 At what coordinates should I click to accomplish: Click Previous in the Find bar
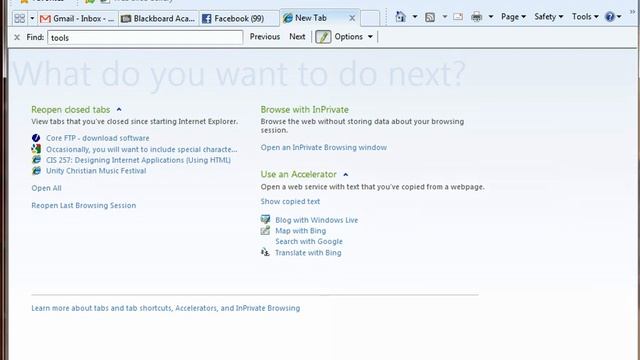[x=265, y=37]
